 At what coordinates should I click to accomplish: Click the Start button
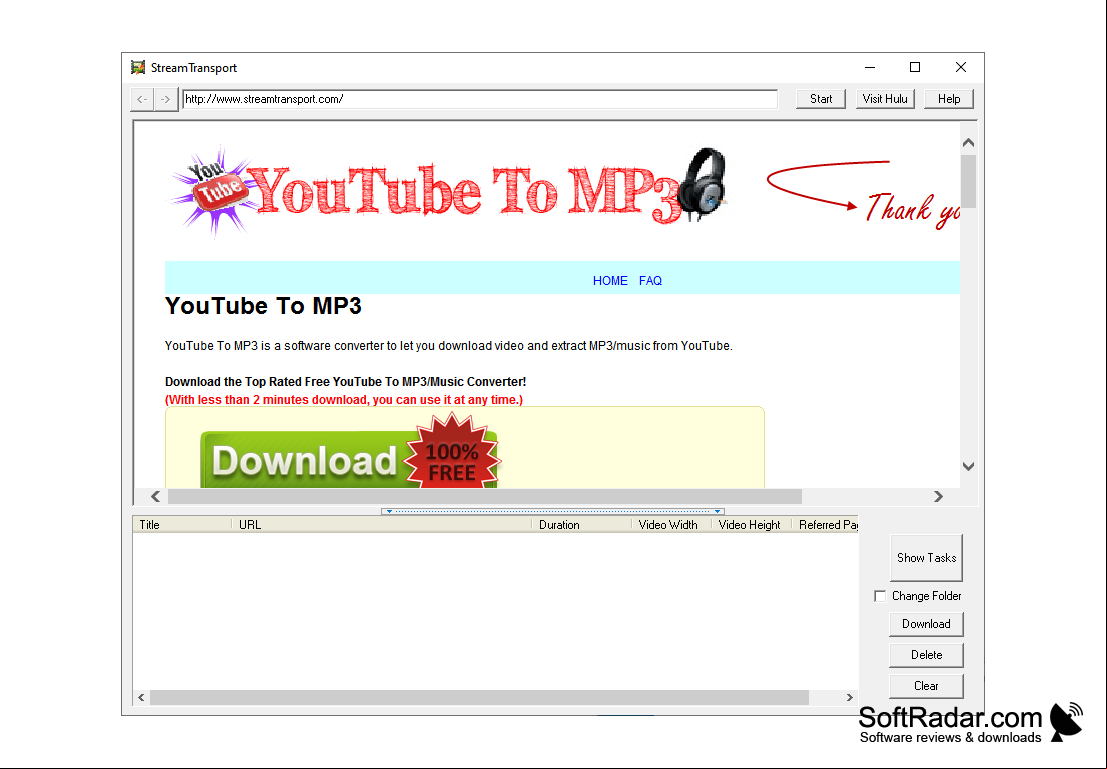820,99
